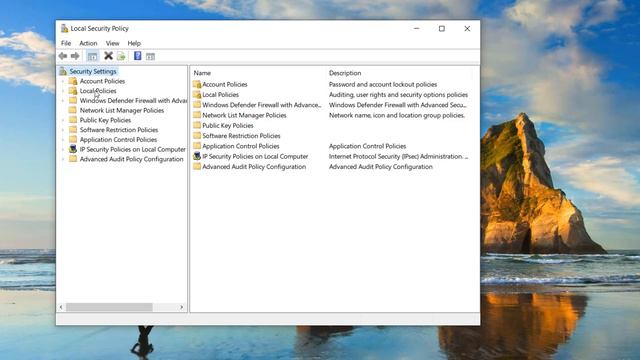Close the Local Security Policy window
The image size is (640, 360).
[467, 29]
